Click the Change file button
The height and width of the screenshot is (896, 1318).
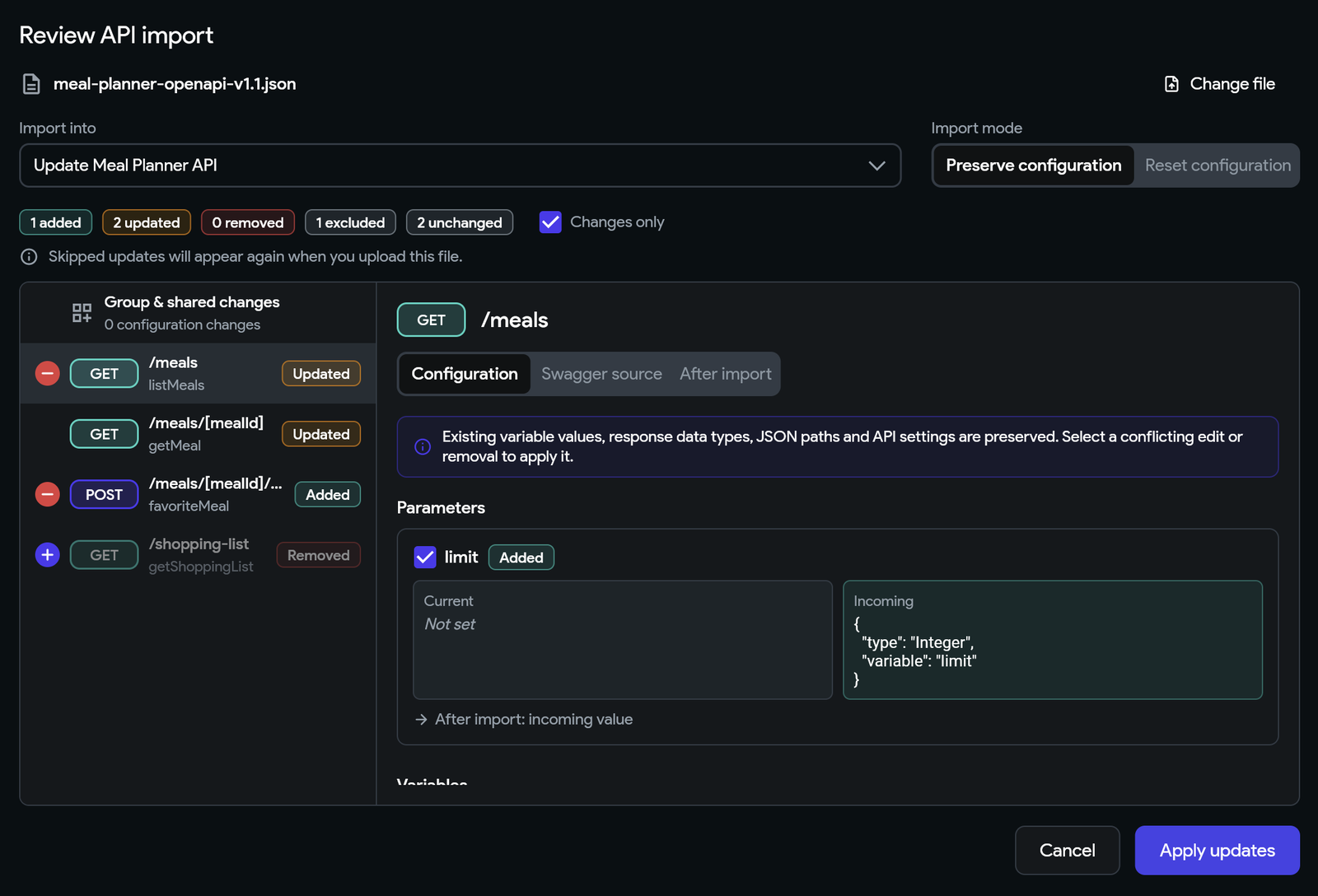pos(1220,84)
